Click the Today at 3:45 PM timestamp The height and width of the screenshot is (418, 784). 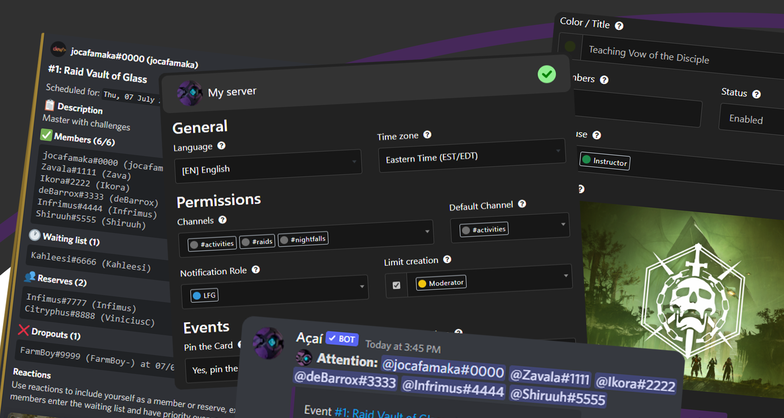pos(403,346)
